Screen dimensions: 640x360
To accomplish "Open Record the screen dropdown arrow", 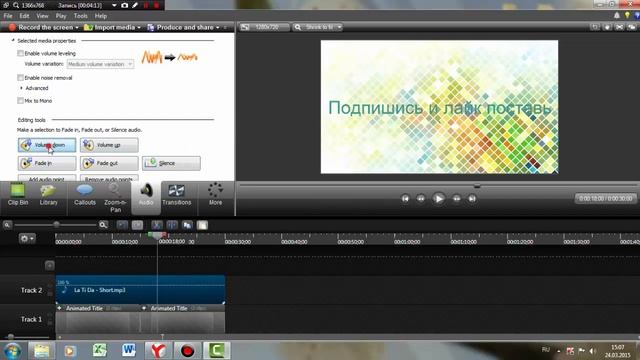I will pyautogui.click(x=77, y=27).
